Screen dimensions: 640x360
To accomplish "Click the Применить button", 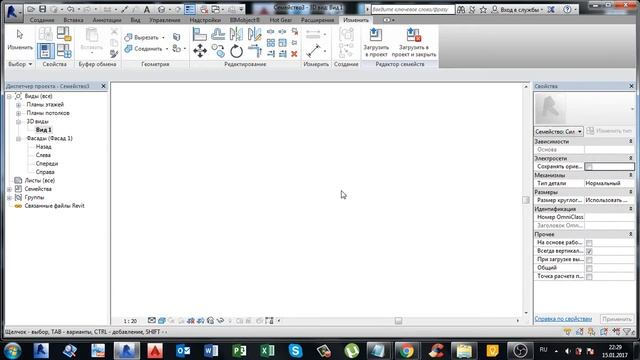I will click(617, 319).
